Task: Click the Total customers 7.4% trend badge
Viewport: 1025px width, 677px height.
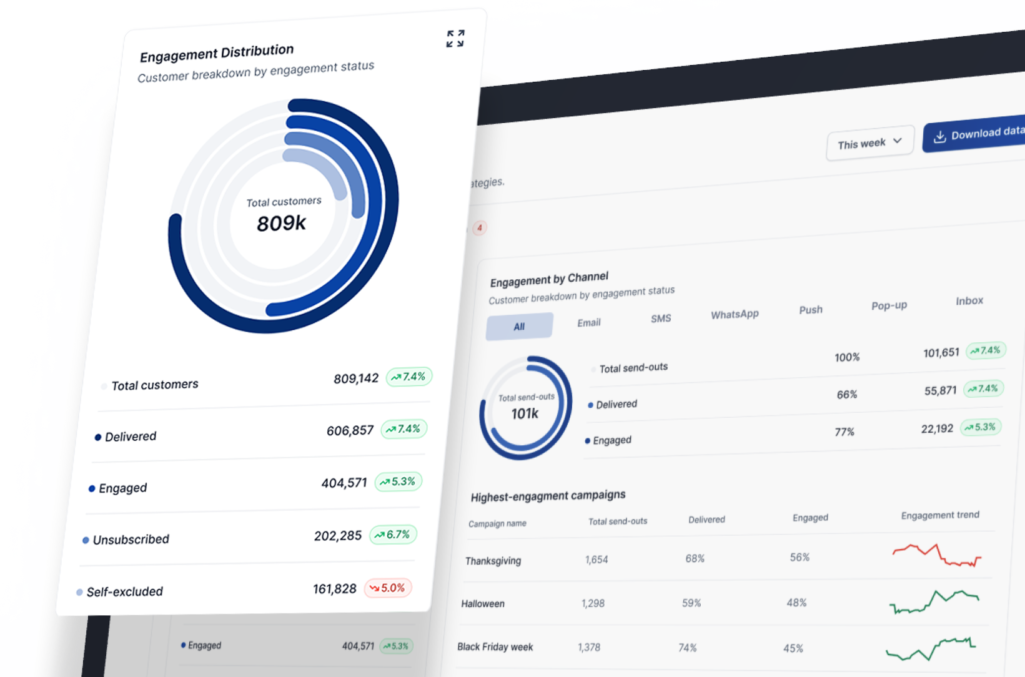Action: coord(407,377)
